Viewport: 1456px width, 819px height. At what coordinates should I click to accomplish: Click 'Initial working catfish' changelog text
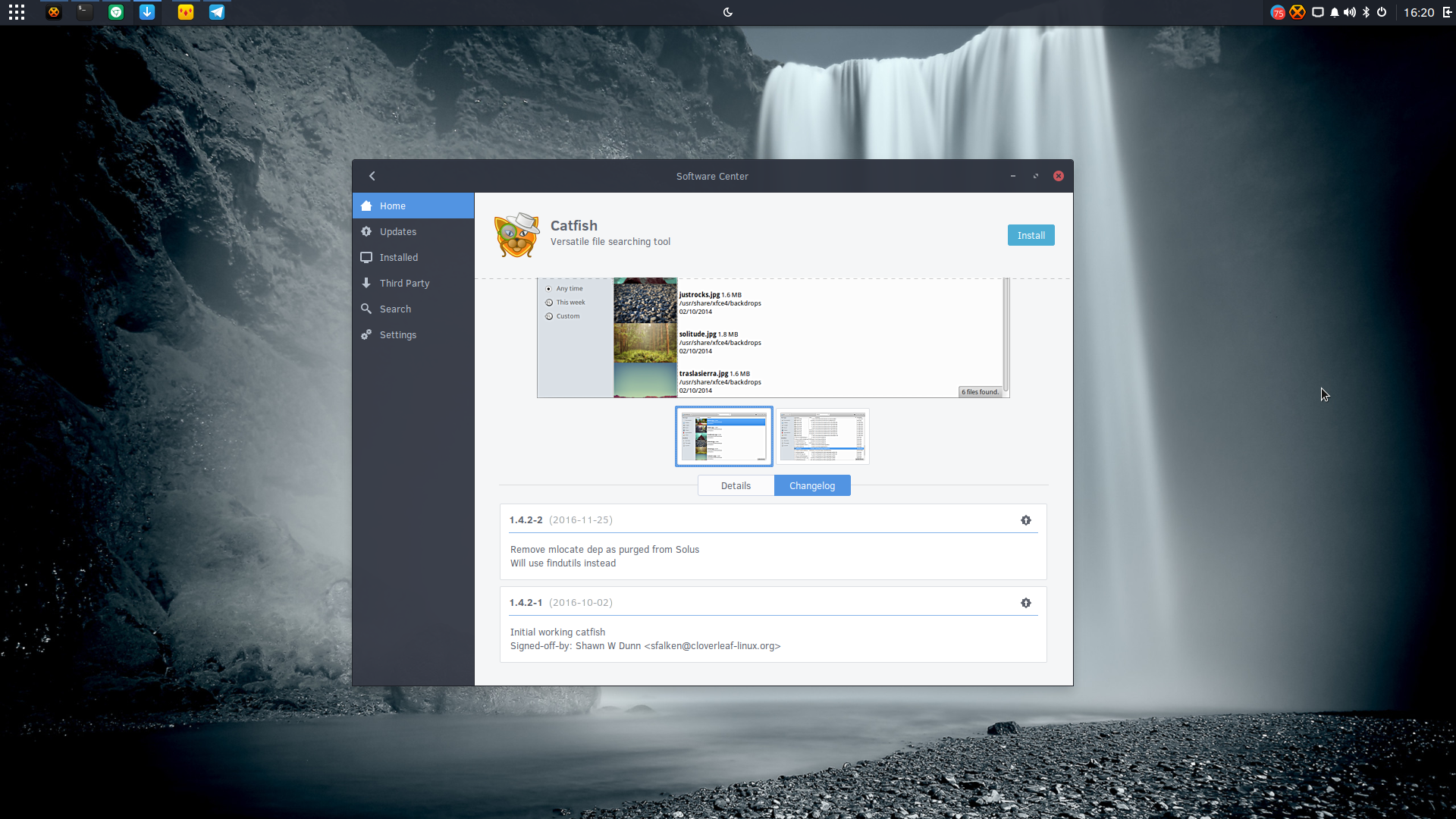557,632
